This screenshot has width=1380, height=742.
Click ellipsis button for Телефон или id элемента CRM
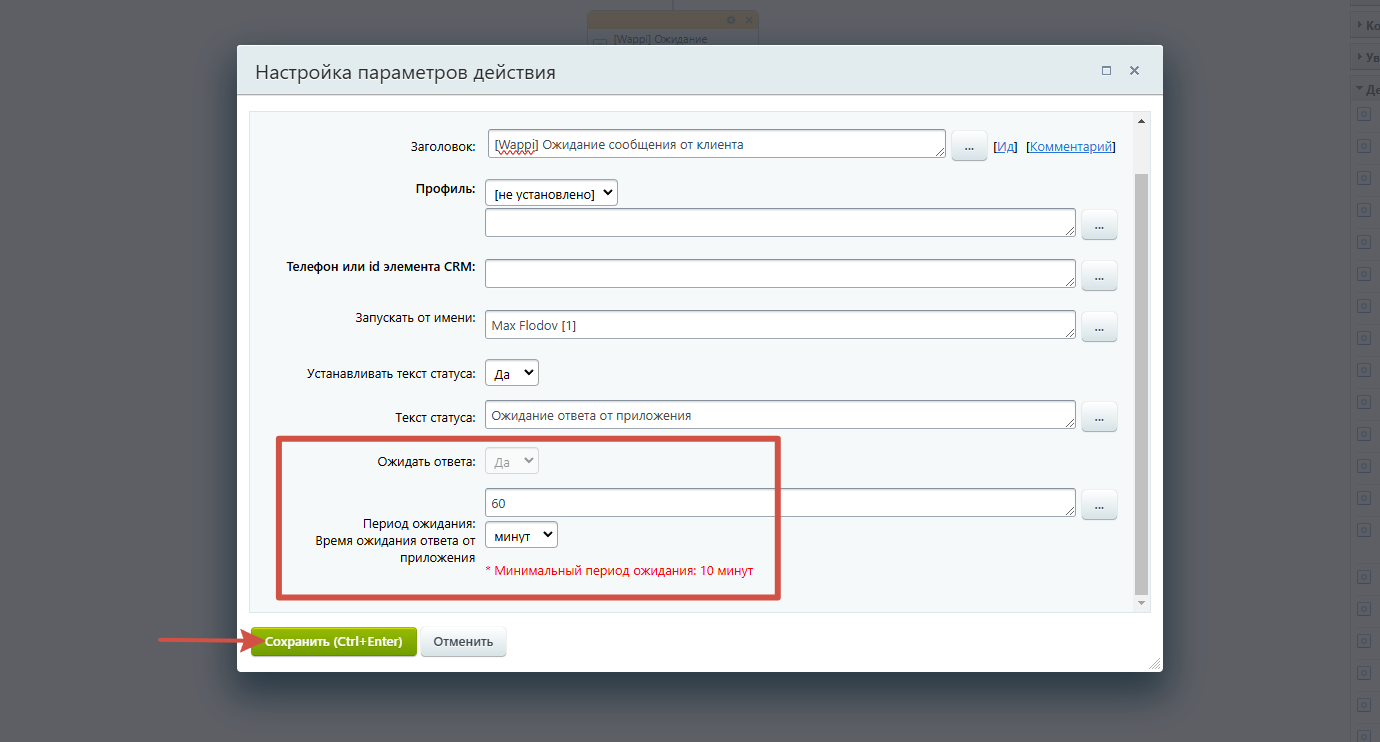pyautogui.click(x=1099, y=275)
